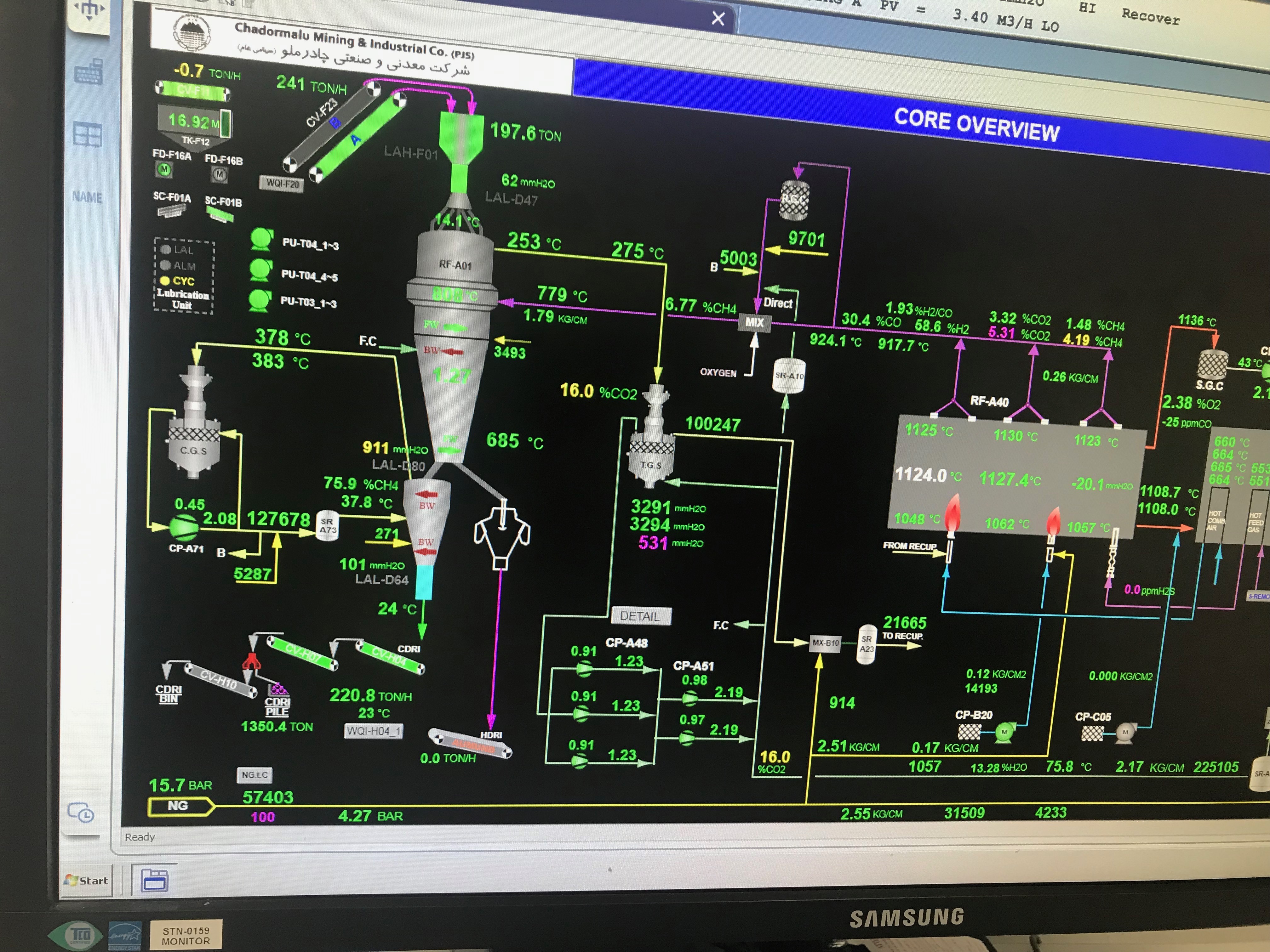Select the MIX block
This screenshot has height=952, width=1270.
pos(754,322)
